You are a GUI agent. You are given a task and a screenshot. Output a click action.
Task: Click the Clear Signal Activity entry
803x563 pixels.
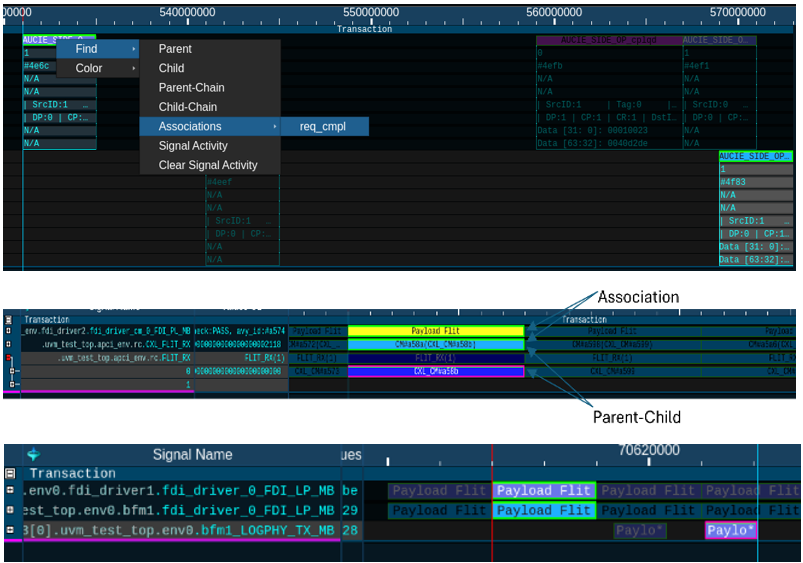[x=210, y=165]
